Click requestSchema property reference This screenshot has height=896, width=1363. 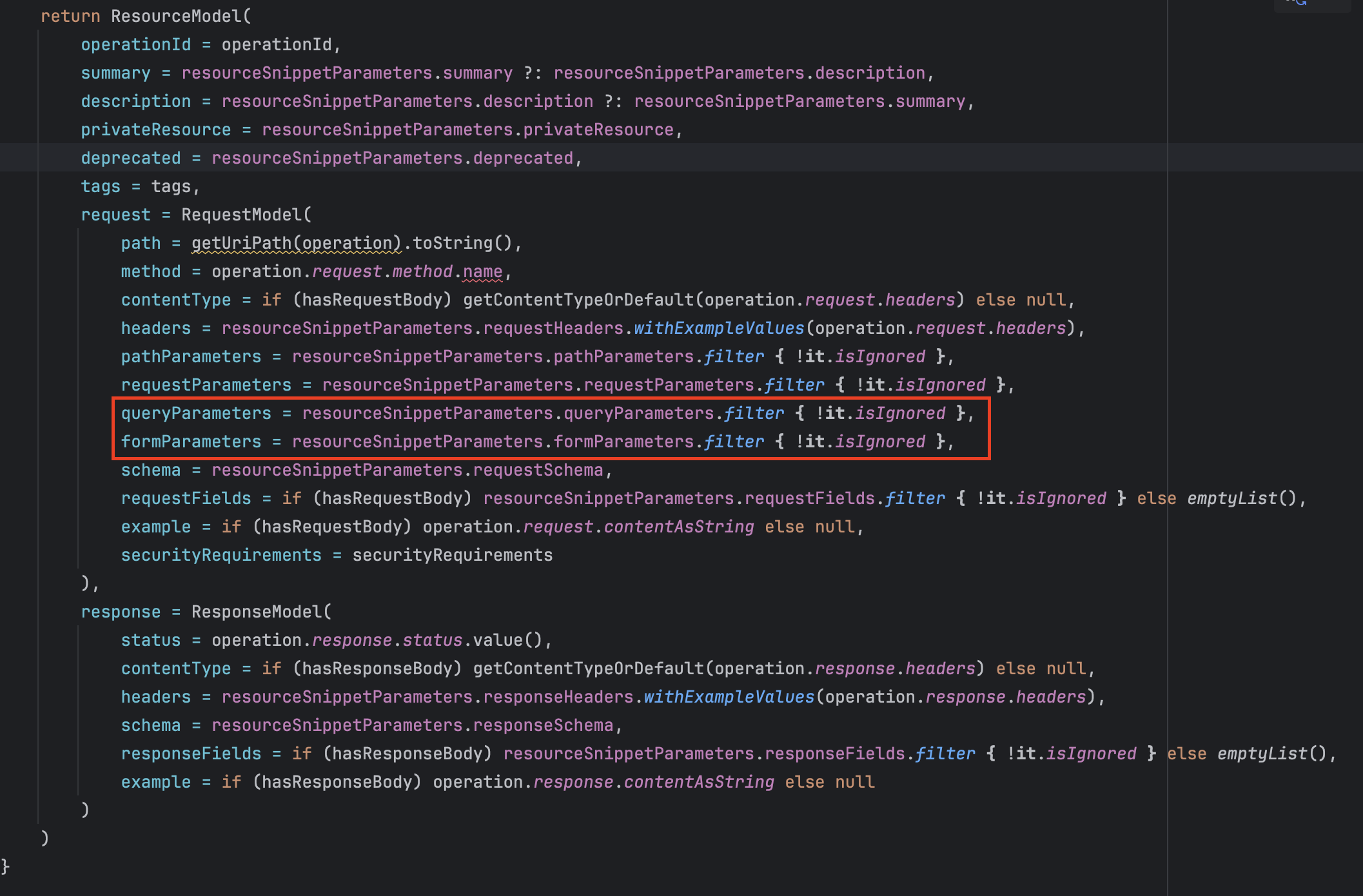pos(538,470)
